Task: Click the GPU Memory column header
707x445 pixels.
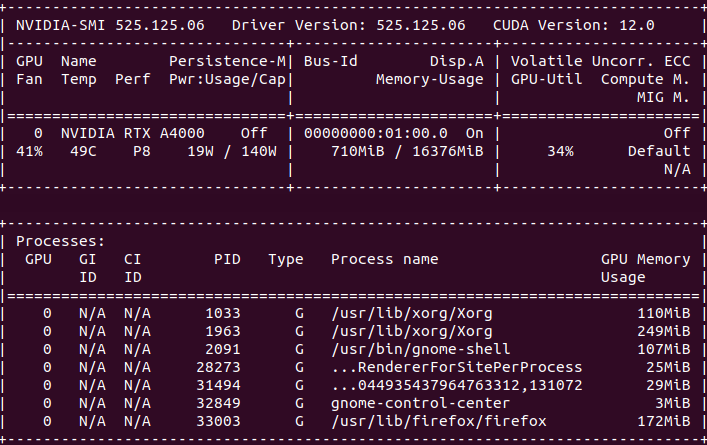Action: click(646, 259)
